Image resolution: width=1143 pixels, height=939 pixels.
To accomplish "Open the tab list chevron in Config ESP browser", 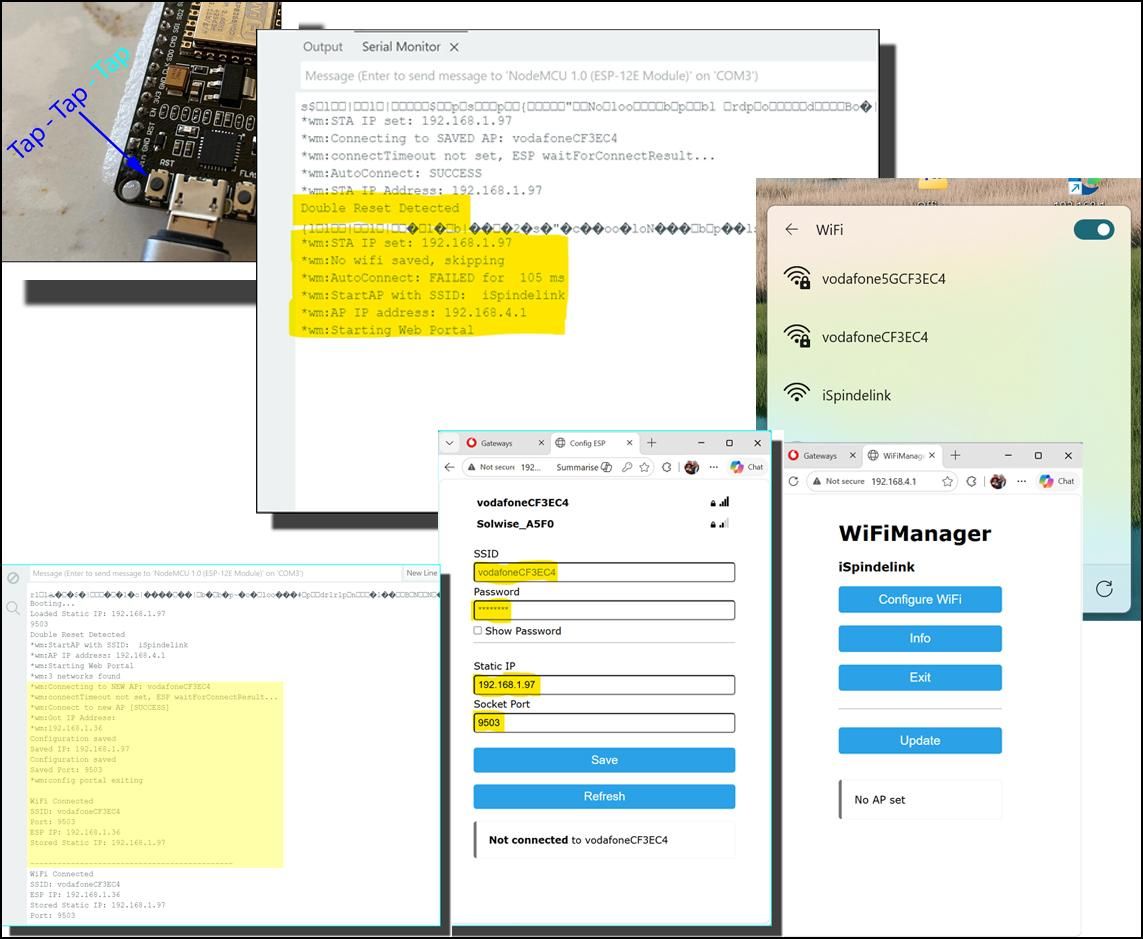I will point(449,443).
